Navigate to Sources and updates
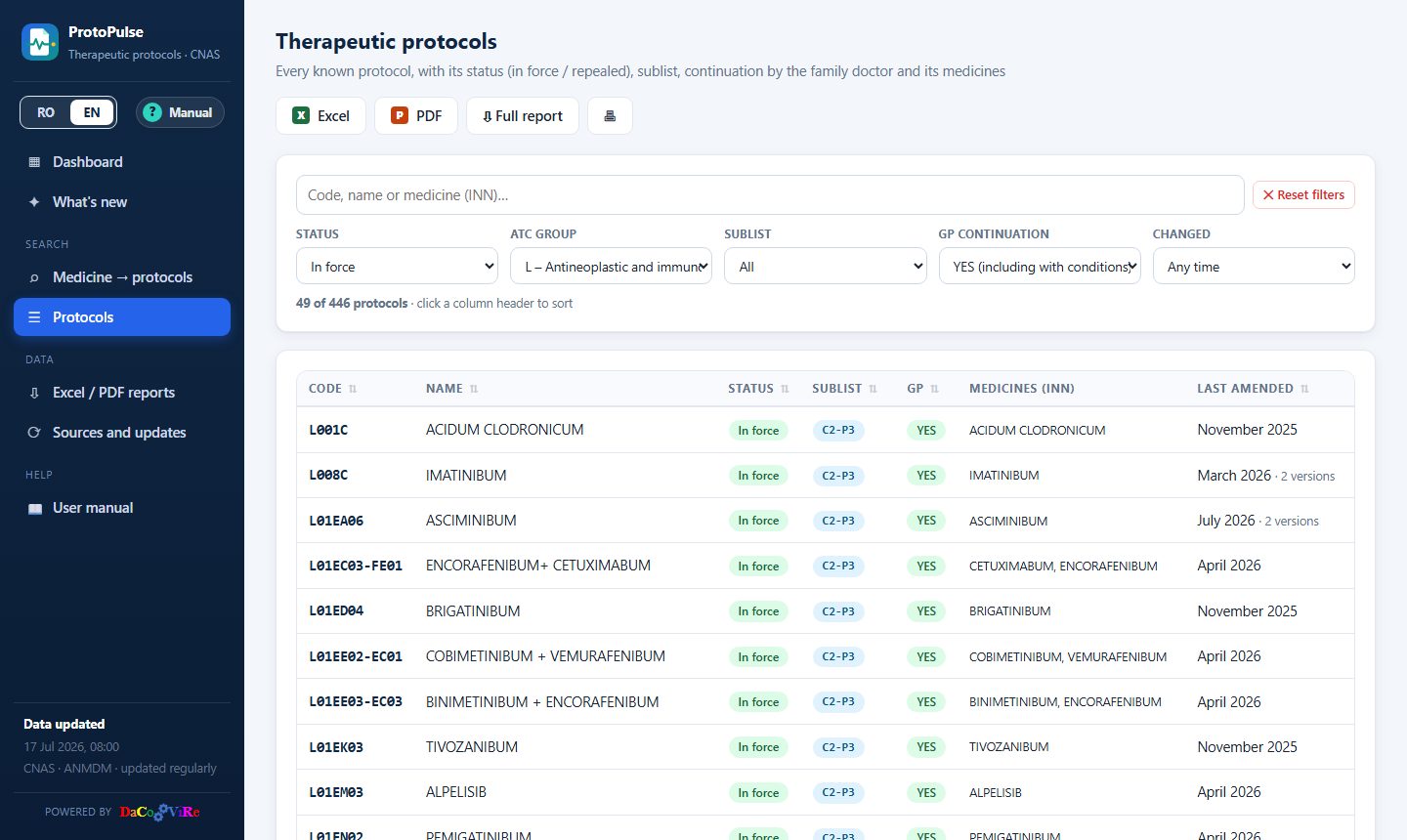This screenshot has width=1407, height=840. (x=122, y=433)
